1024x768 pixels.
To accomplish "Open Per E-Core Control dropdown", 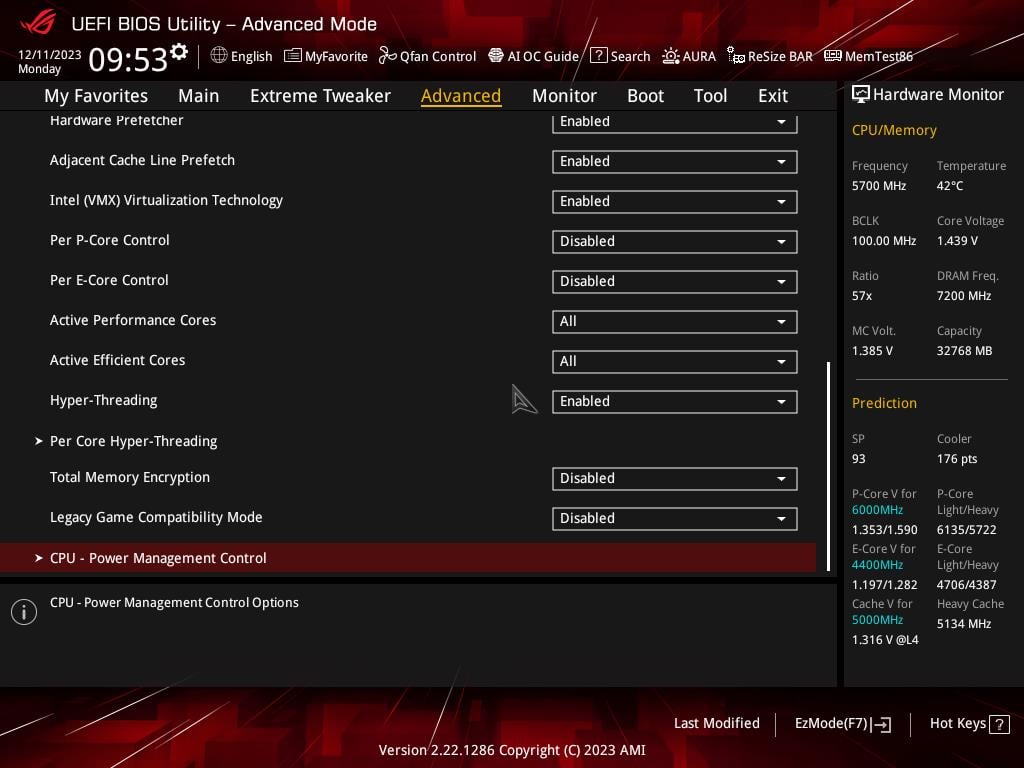I will click(674, 281).
